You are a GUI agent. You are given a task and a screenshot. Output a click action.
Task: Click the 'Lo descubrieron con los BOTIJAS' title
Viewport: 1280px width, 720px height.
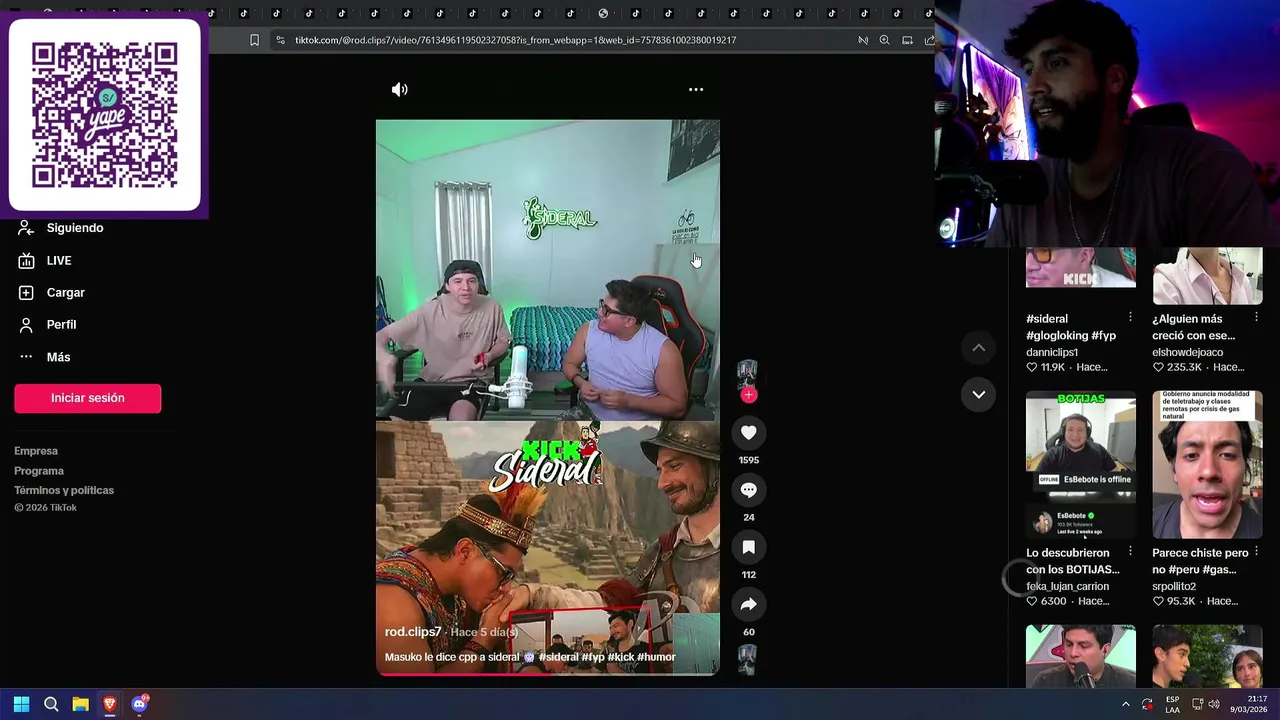(x=1072, y=561)
